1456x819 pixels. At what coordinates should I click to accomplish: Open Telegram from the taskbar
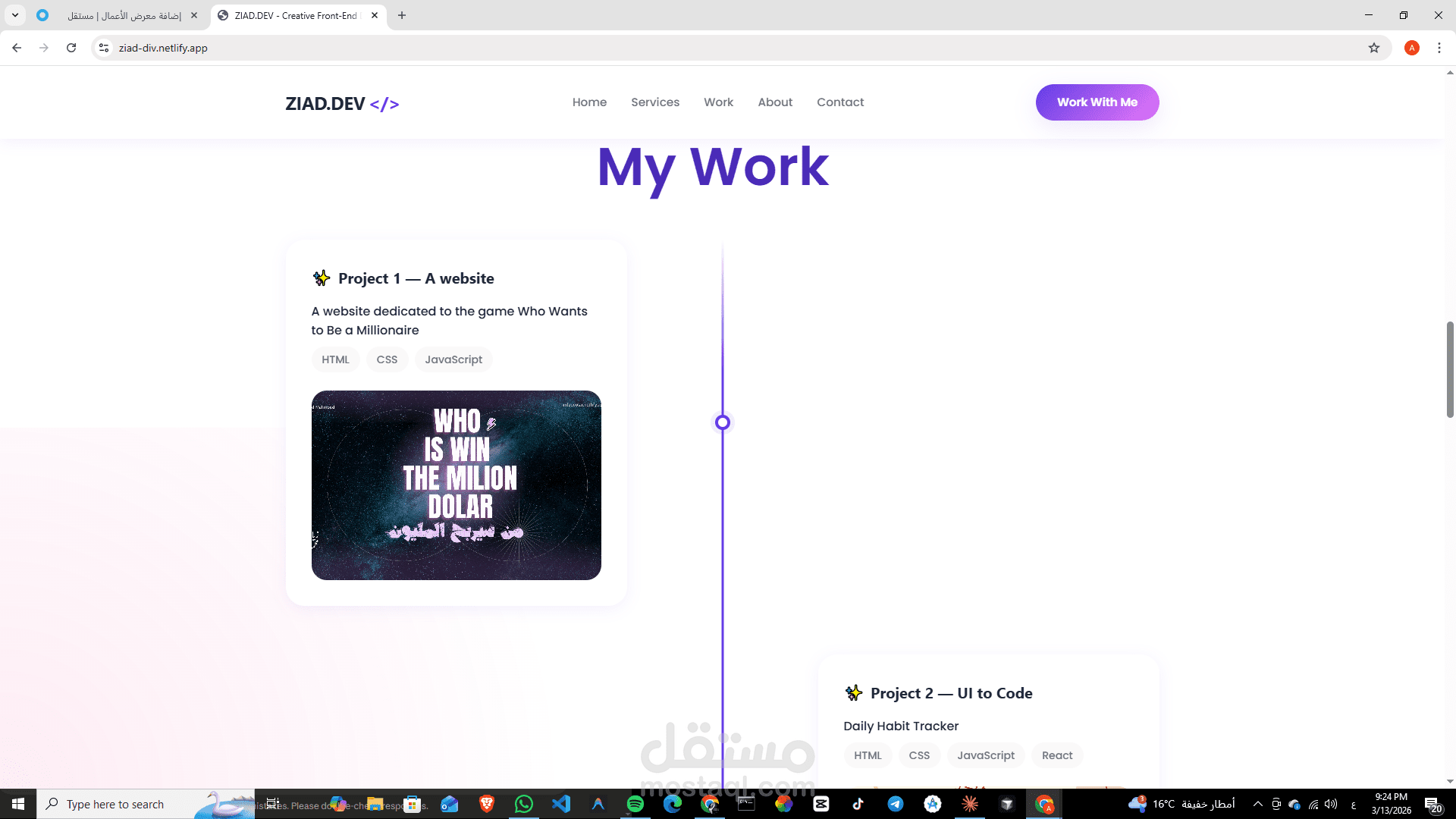896,804
